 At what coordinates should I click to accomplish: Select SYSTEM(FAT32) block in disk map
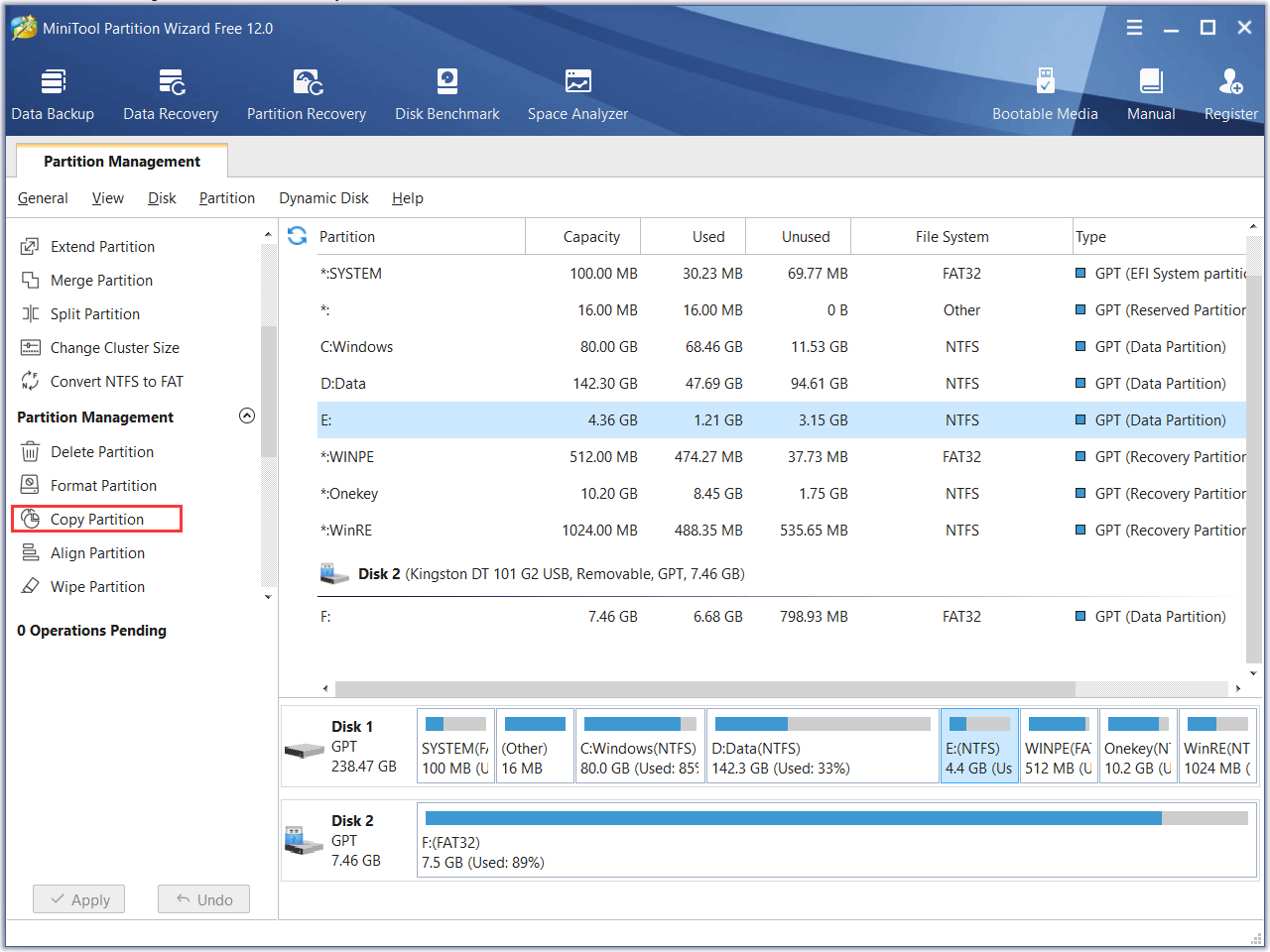point(455,746)
